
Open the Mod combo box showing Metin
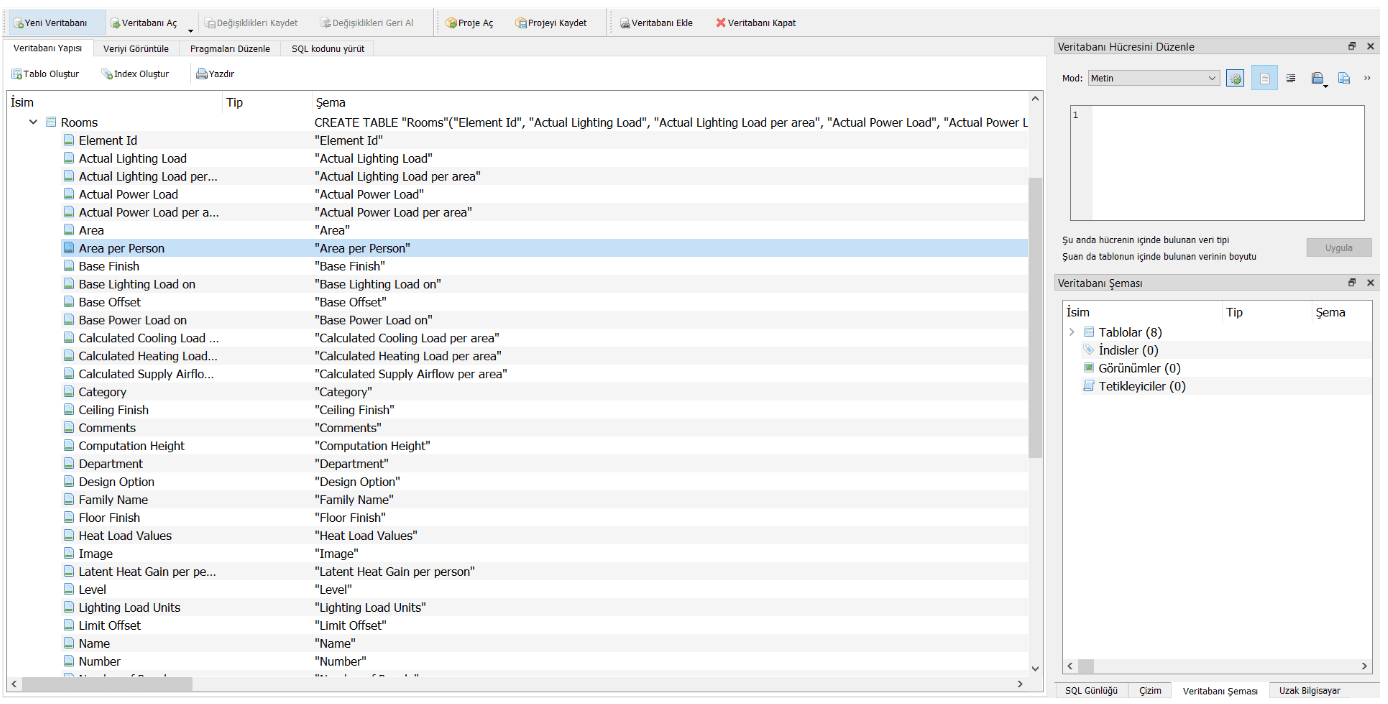[x=1154, y=78]
